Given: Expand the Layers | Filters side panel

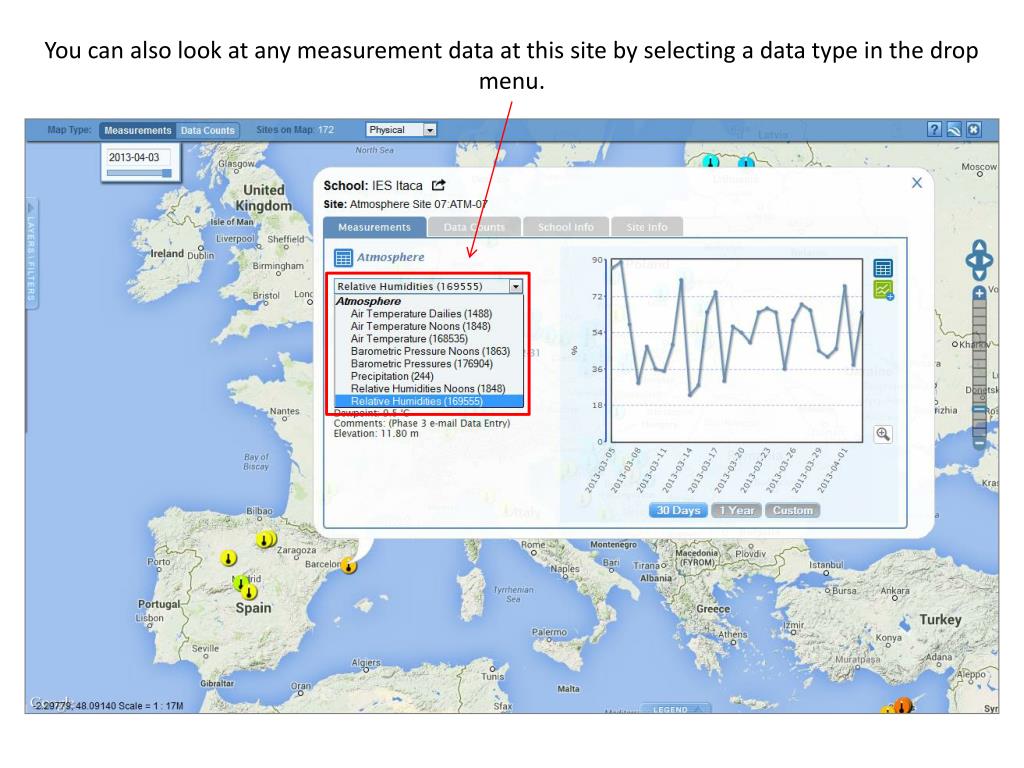Looking at the screenshot, I should (x=31, y=253).
